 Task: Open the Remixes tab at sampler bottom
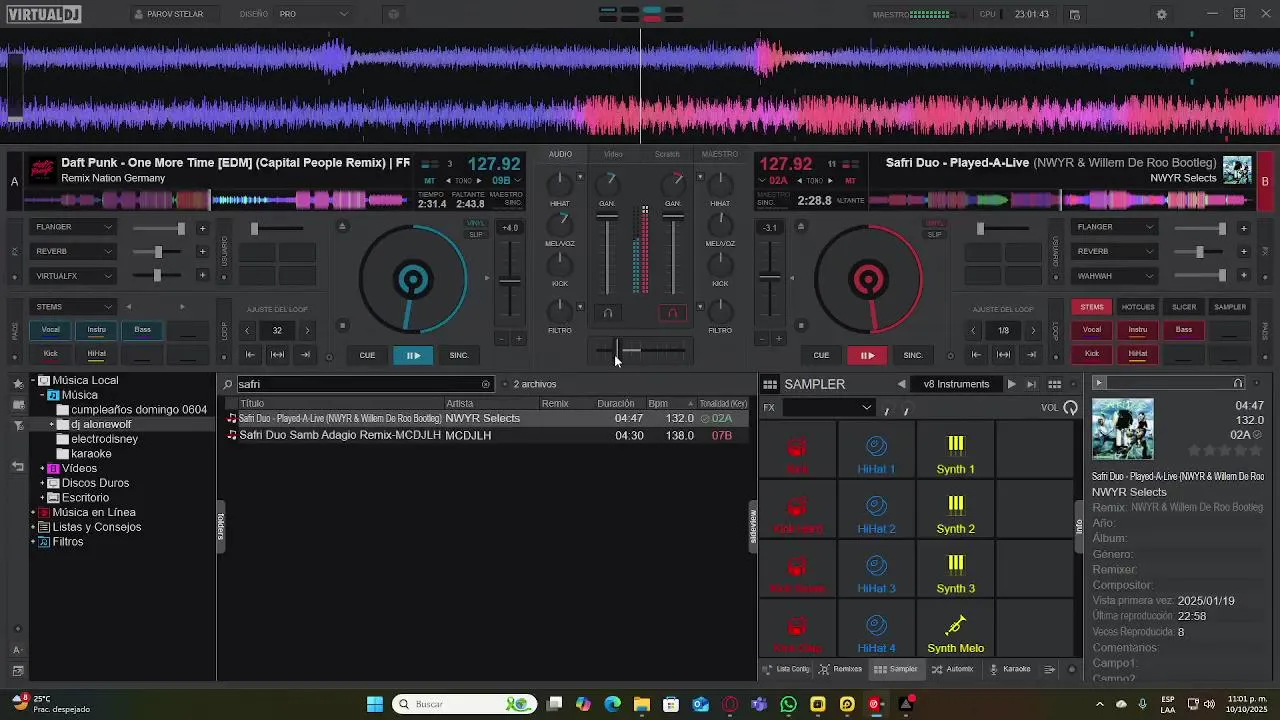[x=840, y=669]
